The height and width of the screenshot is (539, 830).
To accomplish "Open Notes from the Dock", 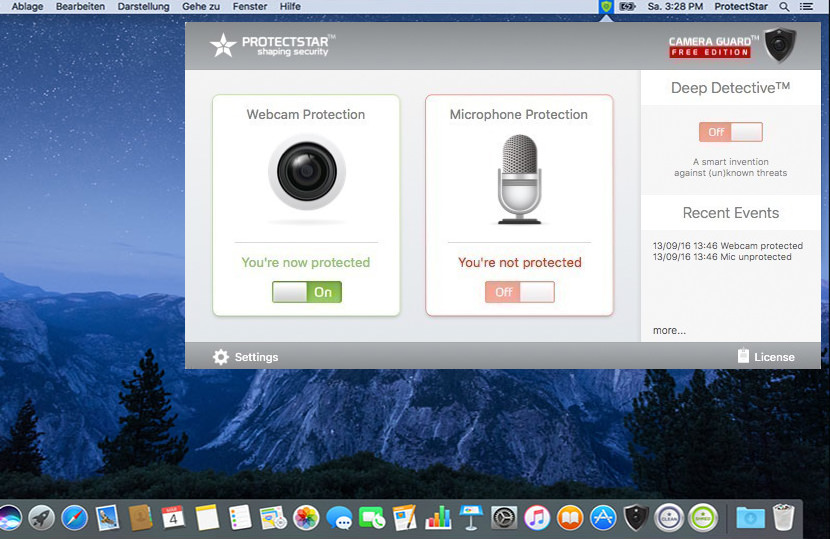I will tap(206, 518).
